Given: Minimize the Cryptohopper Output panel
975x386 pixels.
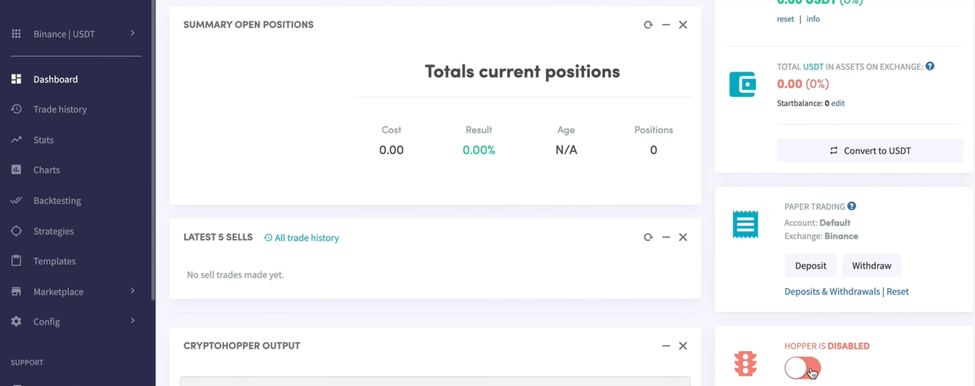Looking at the screenshot, I should [x=666, y=346].
